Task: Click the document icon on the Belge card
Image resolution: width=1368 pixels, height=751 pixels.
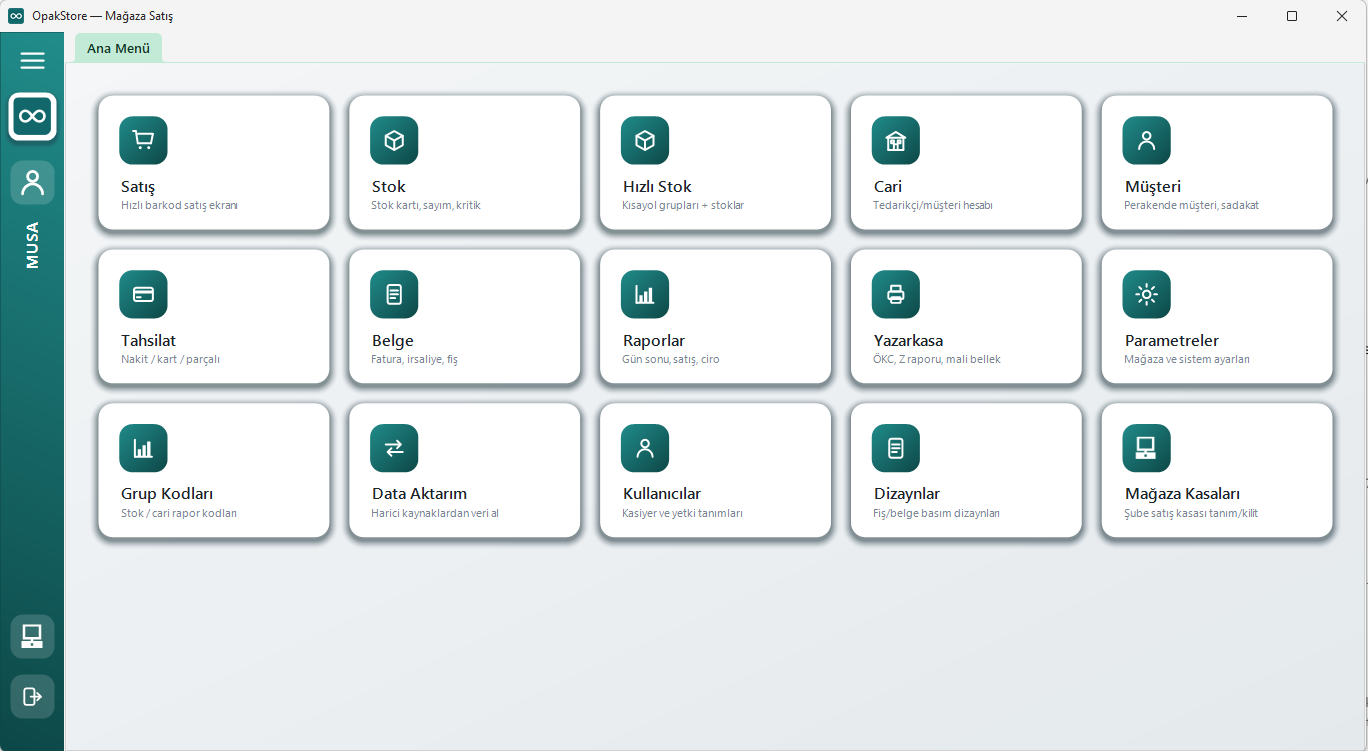Action: coord(394,295)
